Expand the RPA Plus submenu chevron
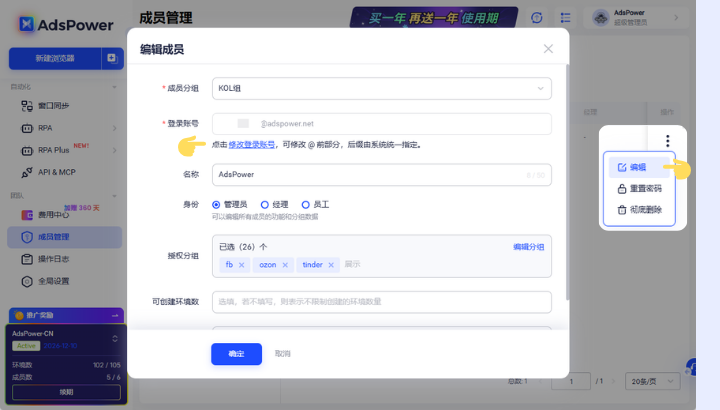Screen dimensions: 720x410 (x=114, y=150)
